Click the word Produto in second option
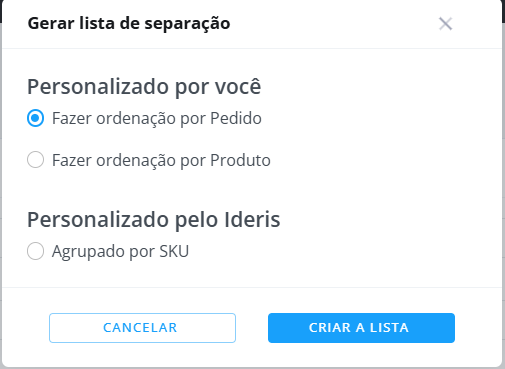This screenshot has width=505, height=369. point(240,160)
